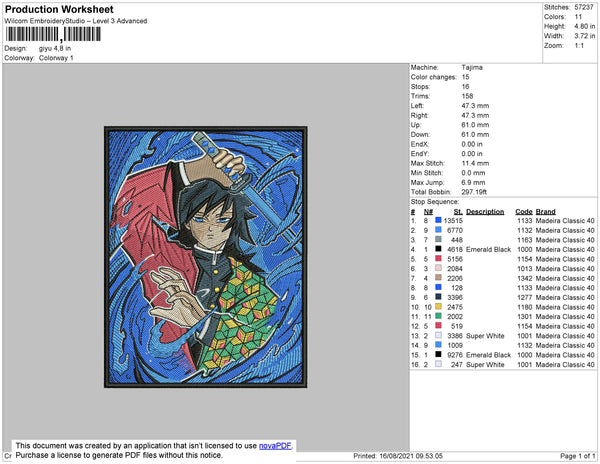The image size is (600, 464).
Task: Click the Stitches value '57237'
Action: pyautogui.click(x=584, y=7)
